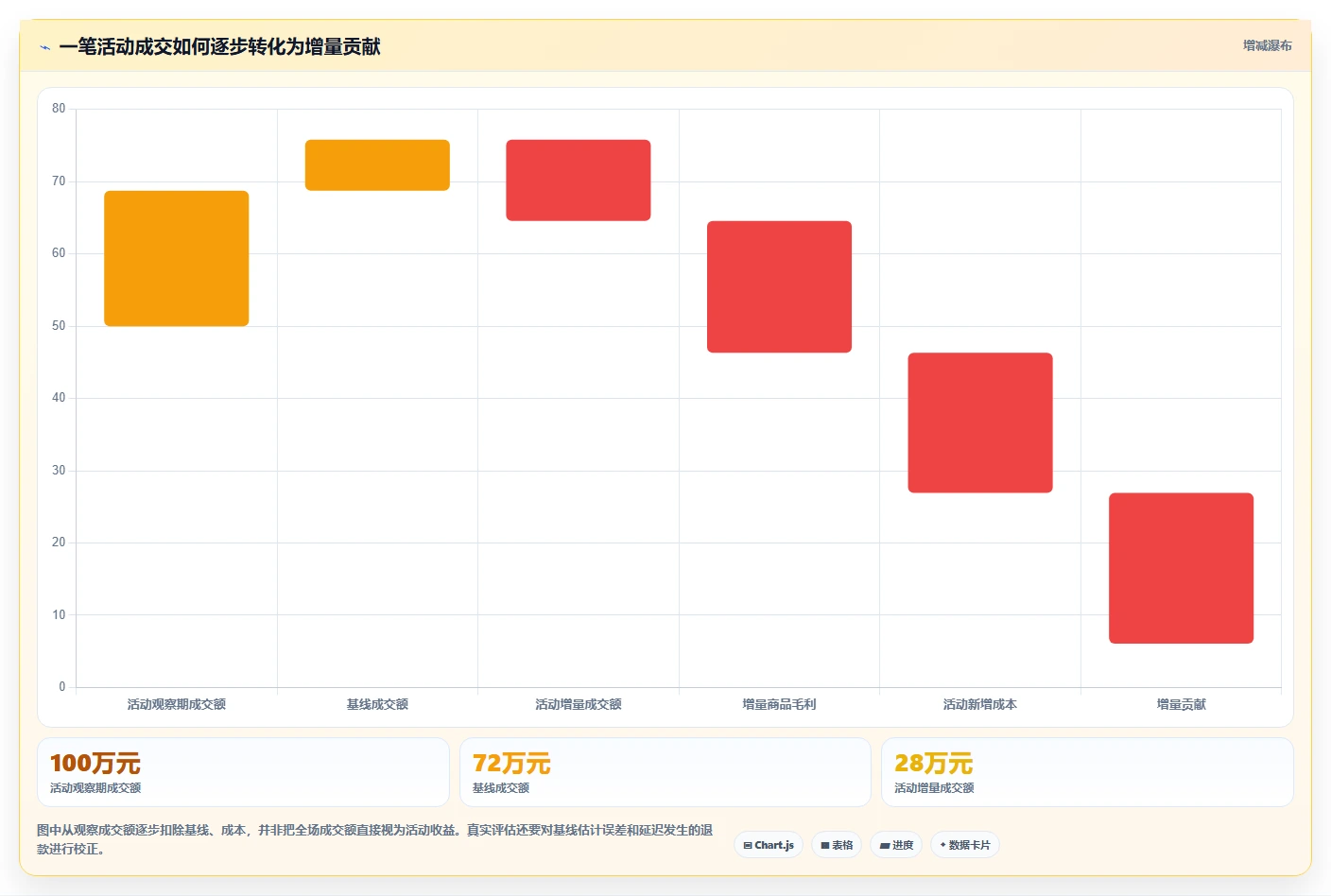Select the 数据卡片 tag chip
Screen dimensions: 1331x896
965,845
